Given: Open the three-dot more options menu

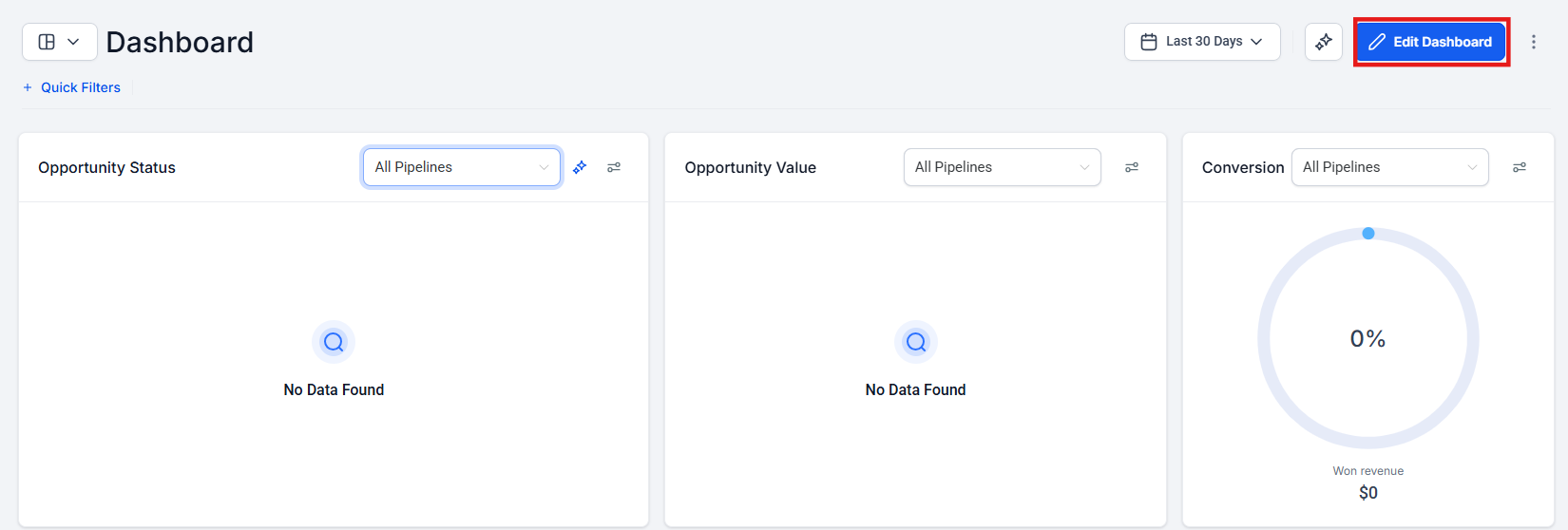Looking at the screenshot, I should click(1533, 42).
